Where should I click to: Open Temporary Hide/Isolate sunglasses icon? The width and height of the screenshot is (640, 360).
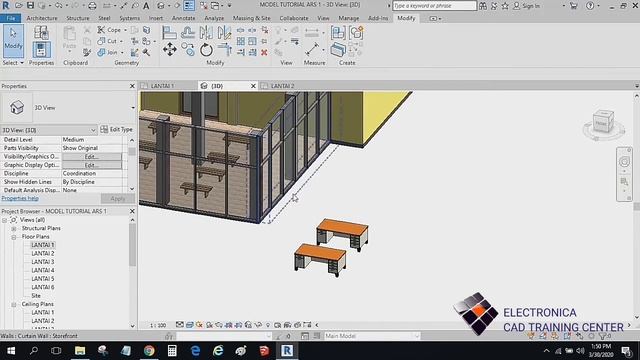(x=258, y=325)
